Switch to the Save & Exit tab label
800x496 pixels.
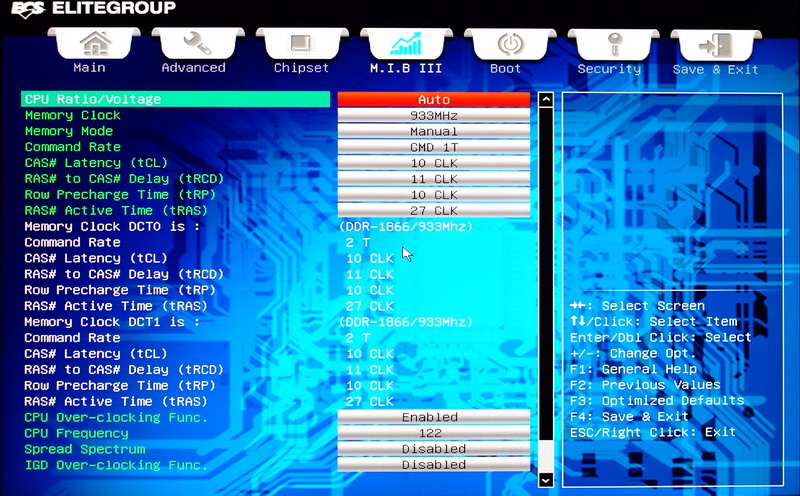click(715, 69)
